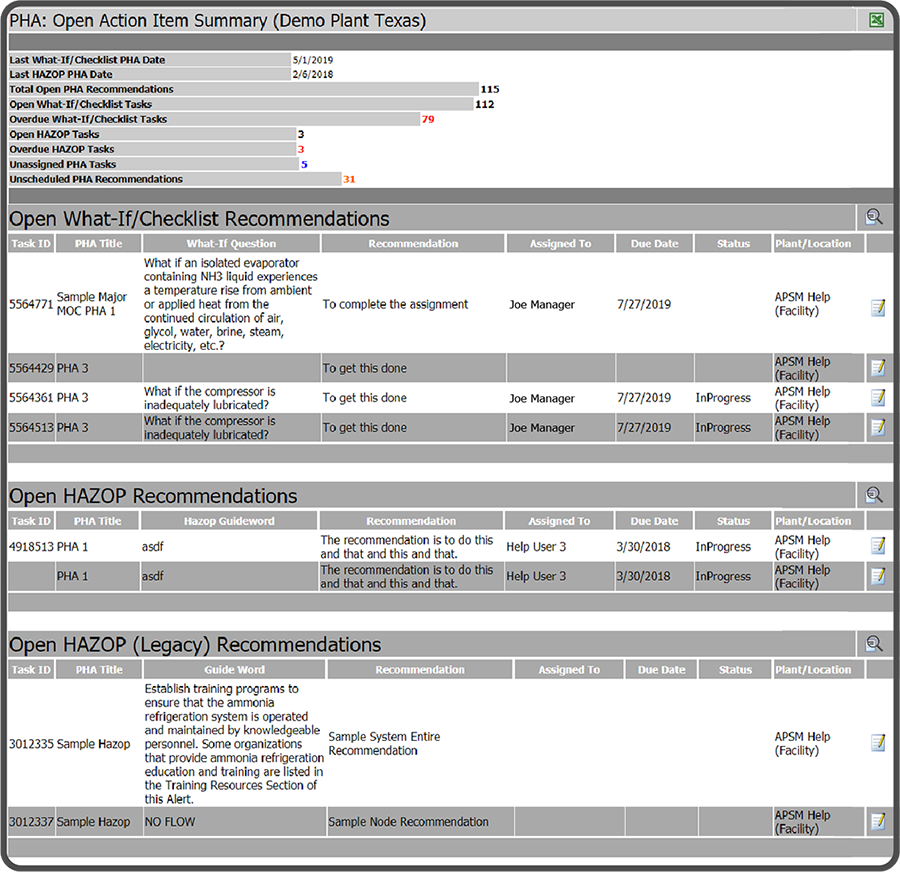The height and width of the screenshot is (872, 900).
Task: Sort What-If table by Due Date header
Action: pyautogui.click(x=654, y=244)
